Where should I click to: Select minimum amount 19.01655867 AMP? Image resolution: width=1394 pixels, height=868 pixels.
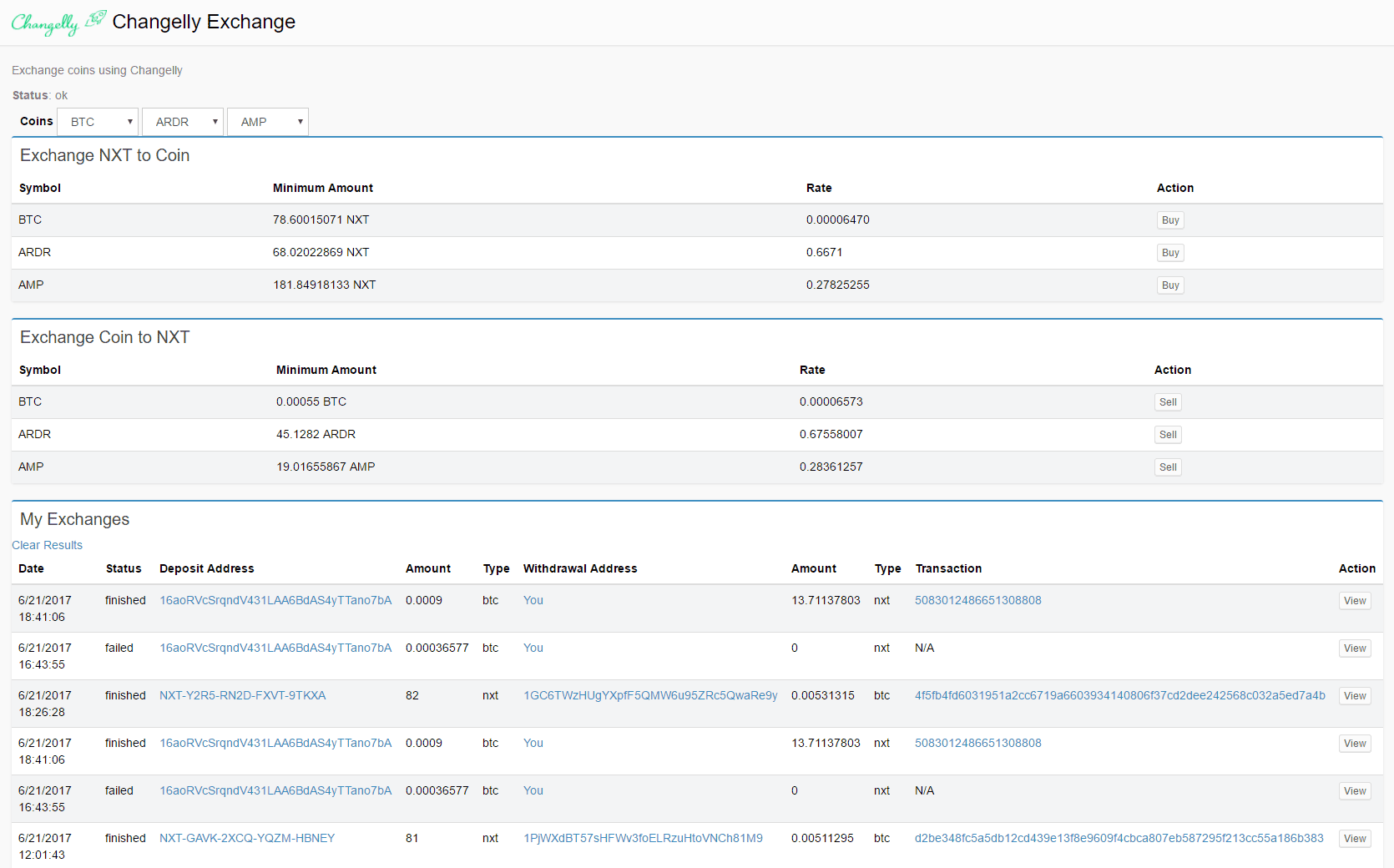[x=326, y=467]
